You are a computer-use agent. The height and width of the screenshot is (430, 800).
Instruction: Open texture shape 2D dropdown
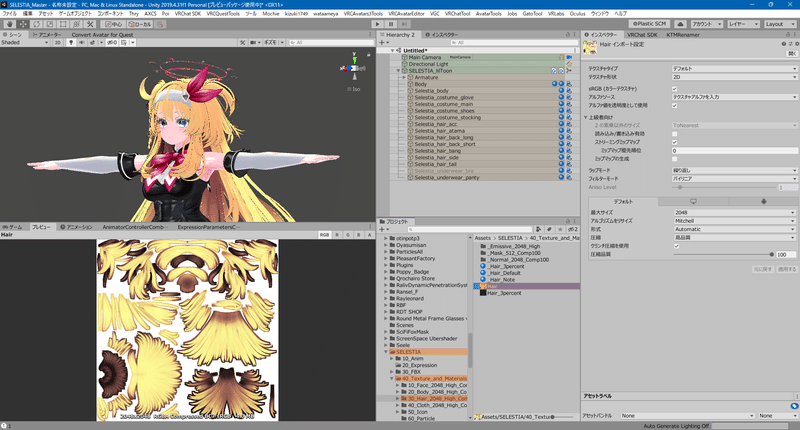click(x=734, y=77)
